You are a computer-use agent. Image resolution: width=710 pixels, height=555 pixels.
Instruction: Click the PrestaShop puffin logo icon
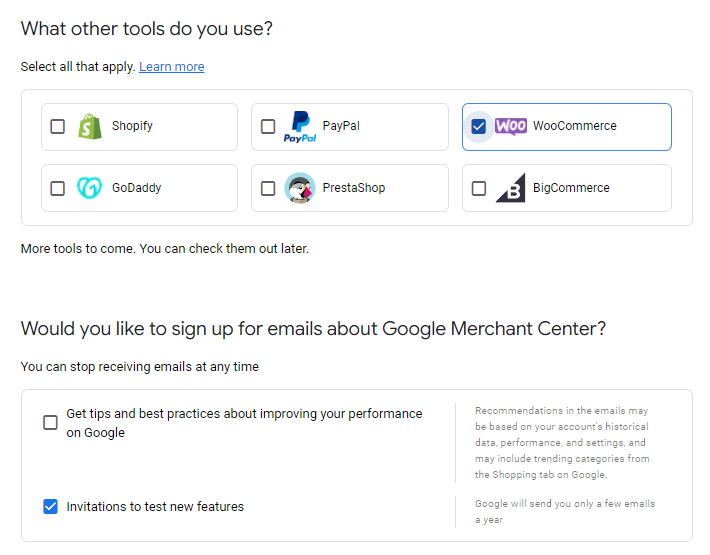pyautogui.click(x=300, y=188)
